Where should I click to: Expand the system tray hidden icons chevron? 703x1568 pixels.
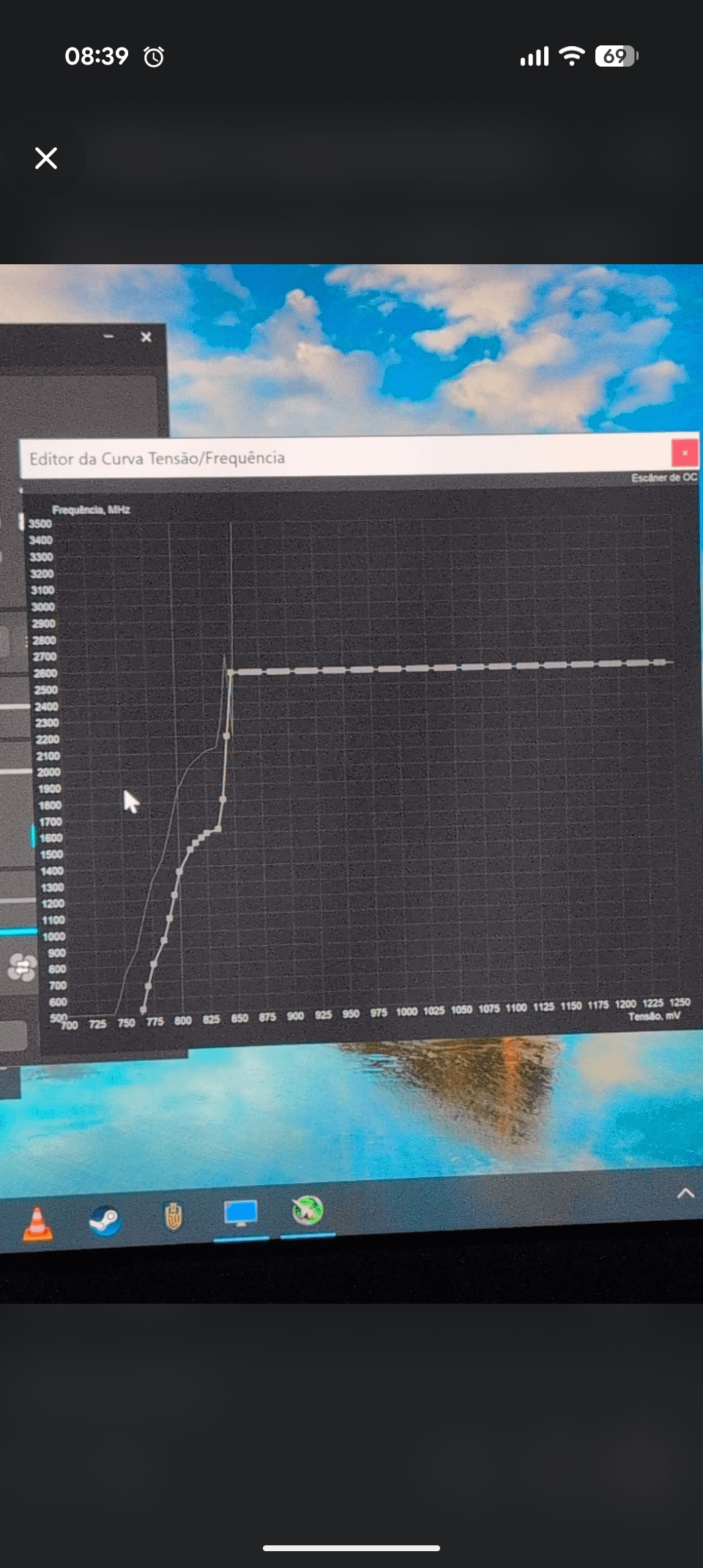(x=685, y=1193)
